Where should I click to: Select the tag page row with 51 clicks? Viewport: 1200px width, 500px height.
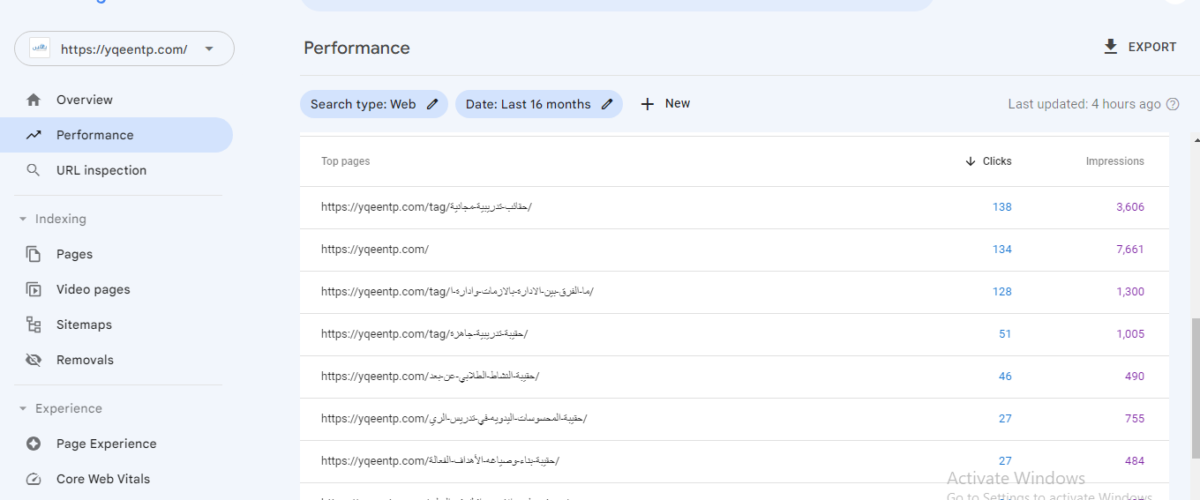point(734,334)
